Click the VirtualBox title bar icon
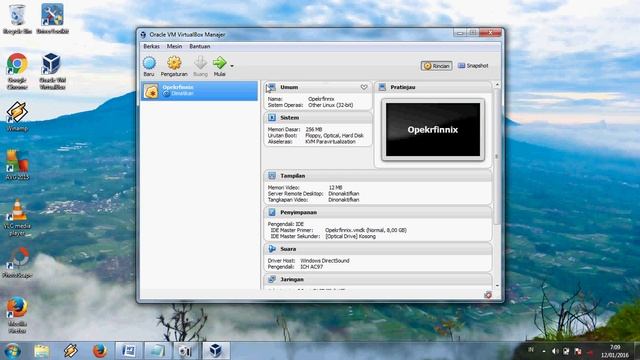 pos(143,35)
